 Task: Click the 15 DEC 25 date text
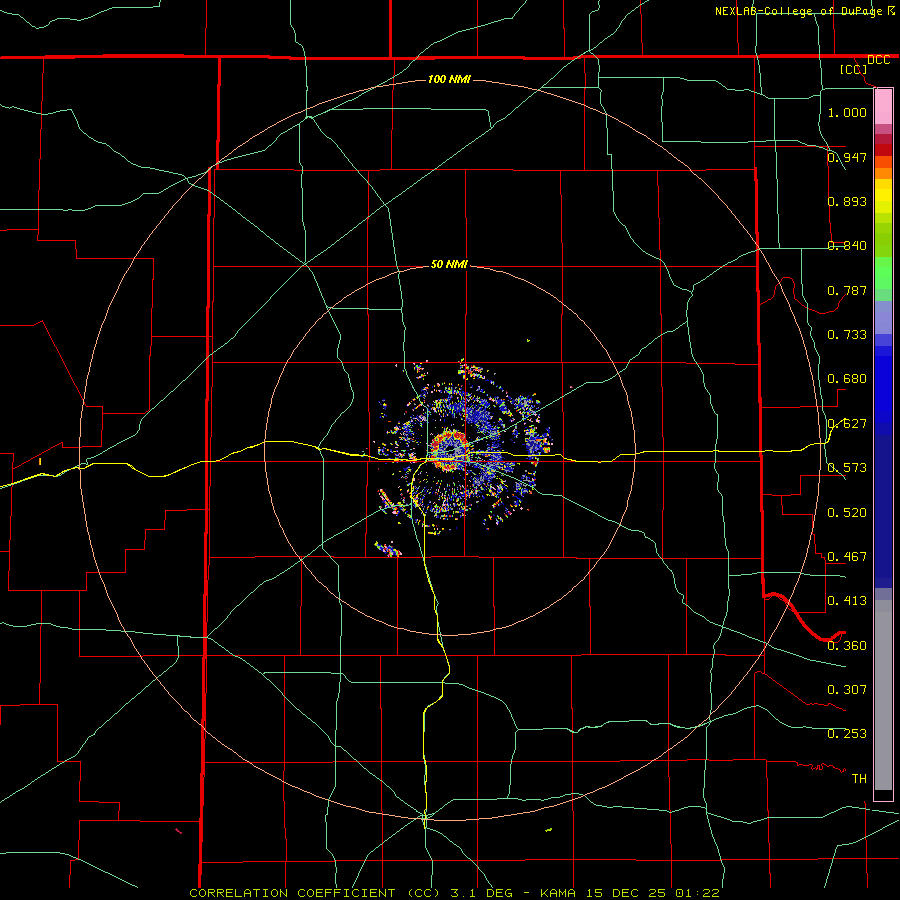(626, 893)
